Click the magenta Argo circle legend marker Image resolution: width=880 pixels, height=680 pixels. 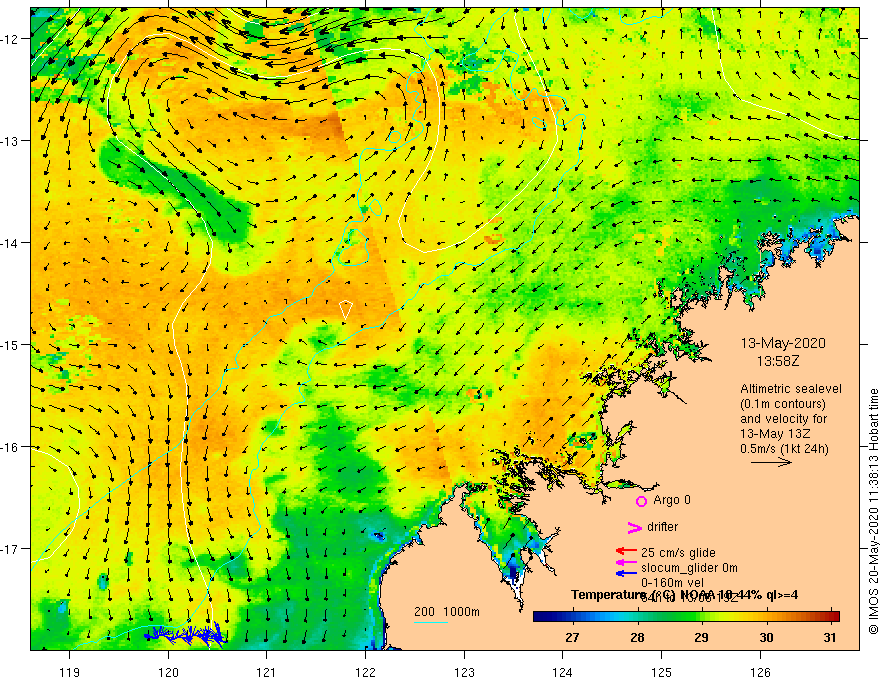(641, 501)
